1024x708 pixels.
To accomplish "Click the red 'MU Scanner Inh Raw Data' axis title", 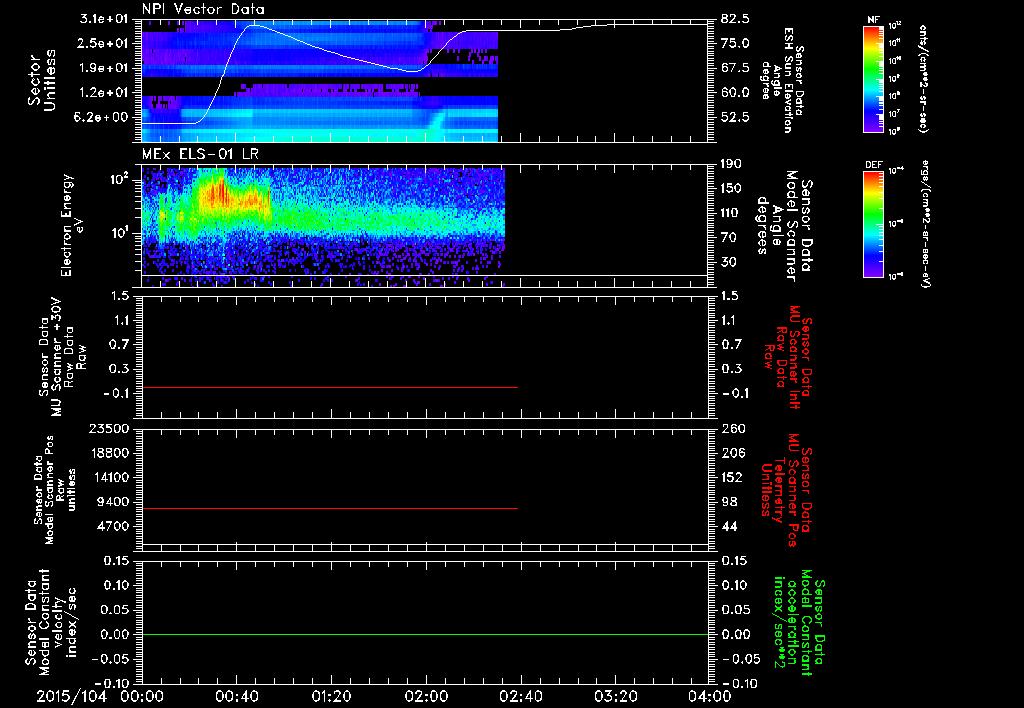I will pos(788,357).
